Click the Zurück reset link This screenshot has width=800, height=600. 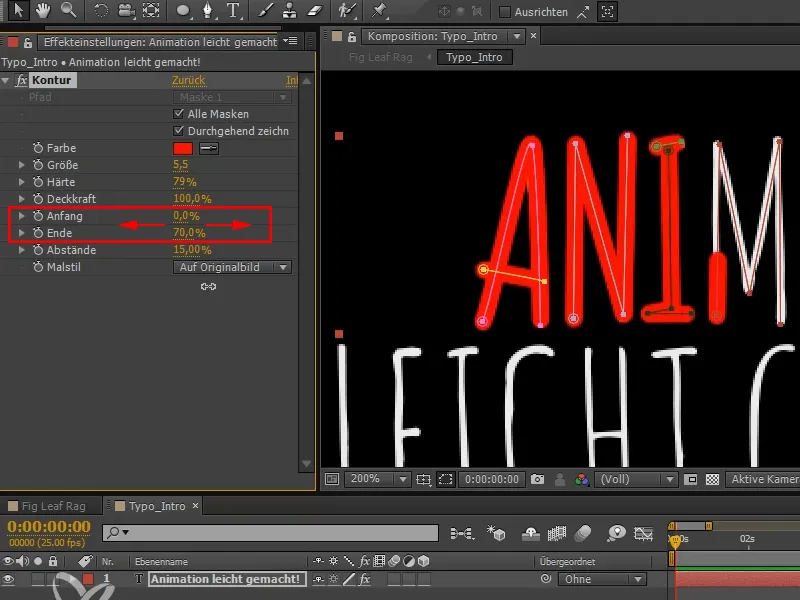188,80
